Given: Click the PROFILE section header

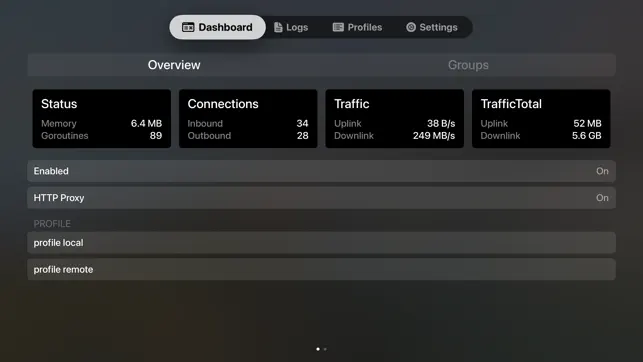Looking at the screenshot, I should [52, 224].
